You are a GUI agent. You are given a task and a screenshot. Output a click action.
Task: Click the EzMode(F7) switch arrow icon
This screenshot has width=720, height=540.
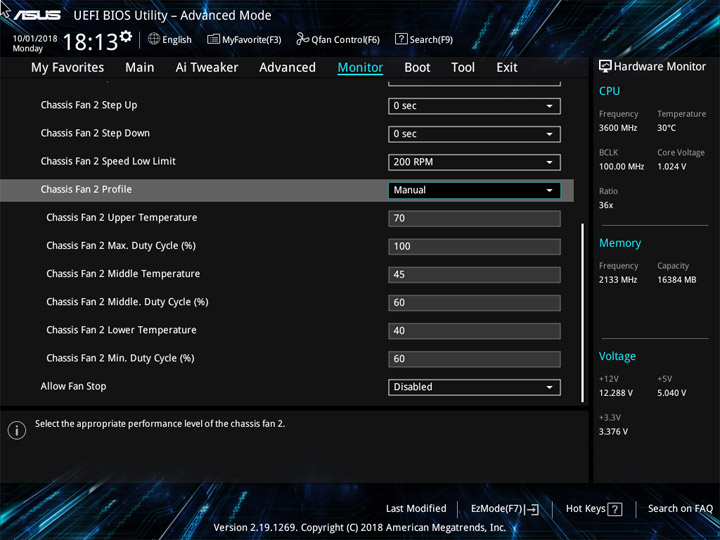pos(532,509)
